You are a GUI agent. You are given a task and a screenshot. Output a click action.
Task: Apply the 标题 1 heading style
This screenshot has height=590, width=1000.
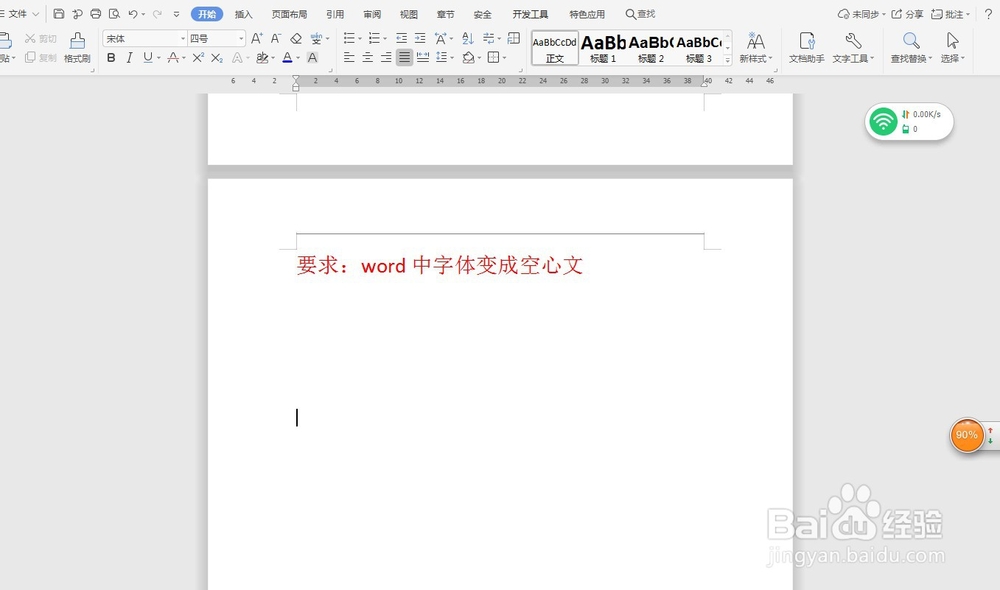coord(605,45)
